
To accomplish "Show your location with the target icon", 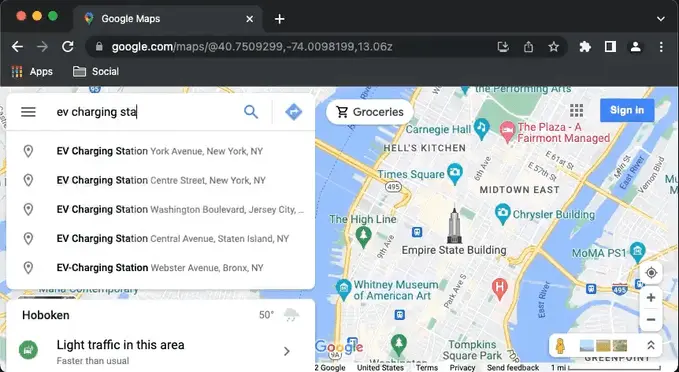I will 651,273.
